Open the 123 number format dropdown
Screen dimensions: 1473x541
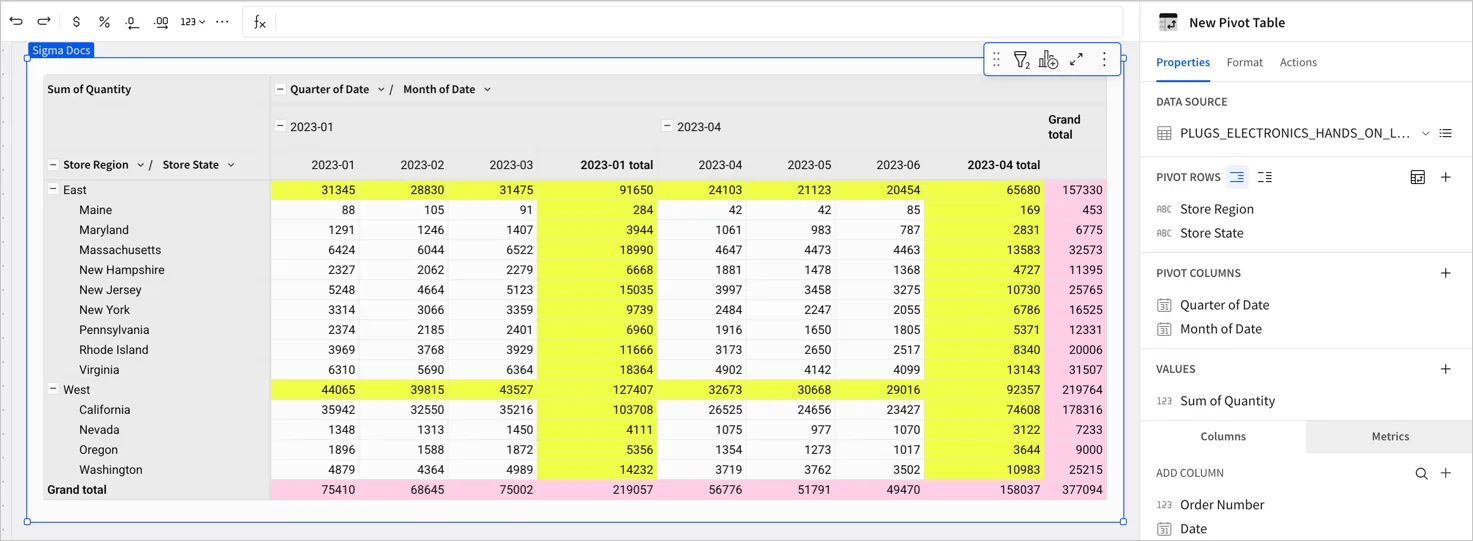tap(193, 21)
